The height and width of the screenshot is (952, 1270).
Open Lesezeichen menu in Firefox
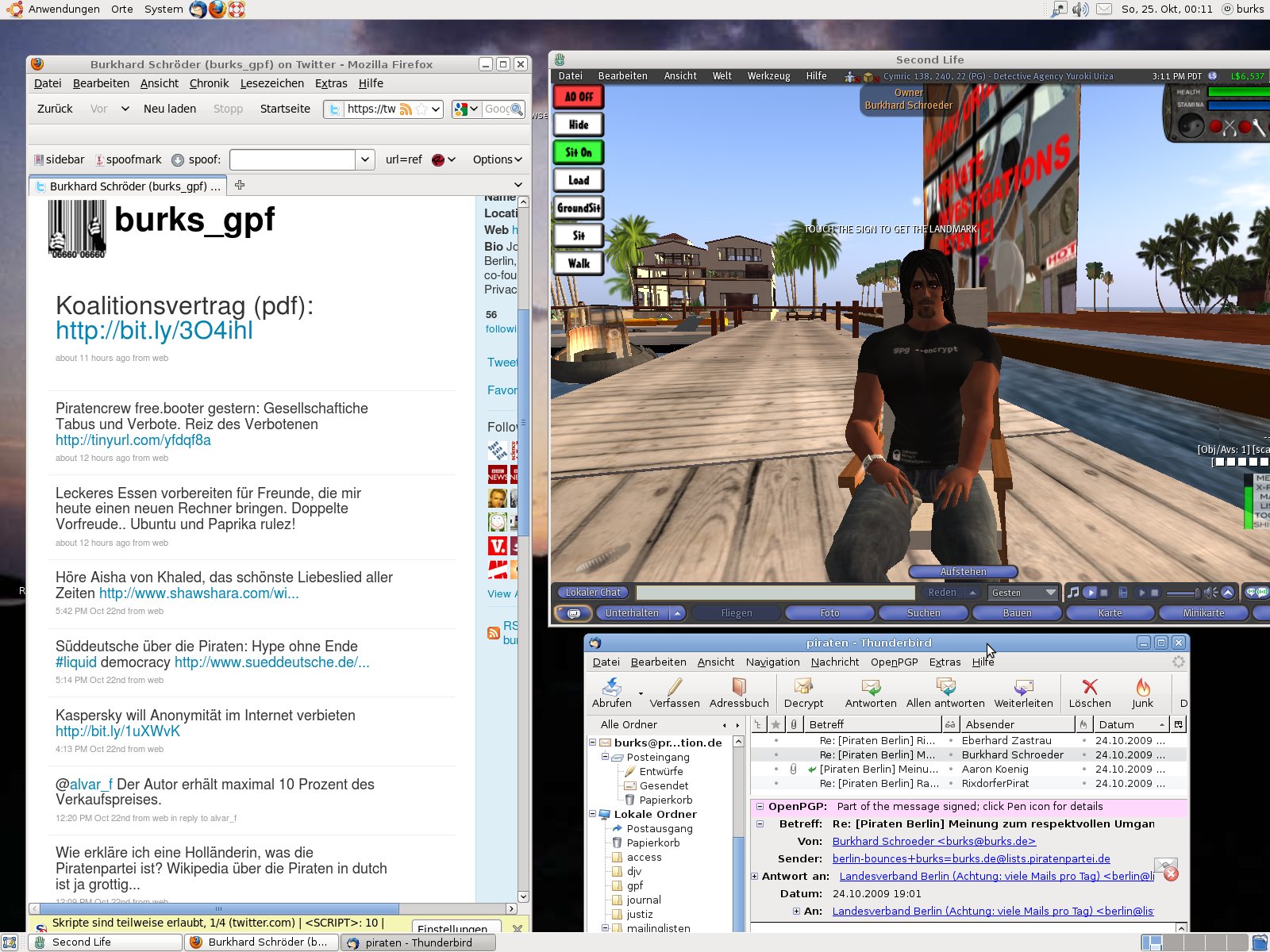(x=272, y=83)
